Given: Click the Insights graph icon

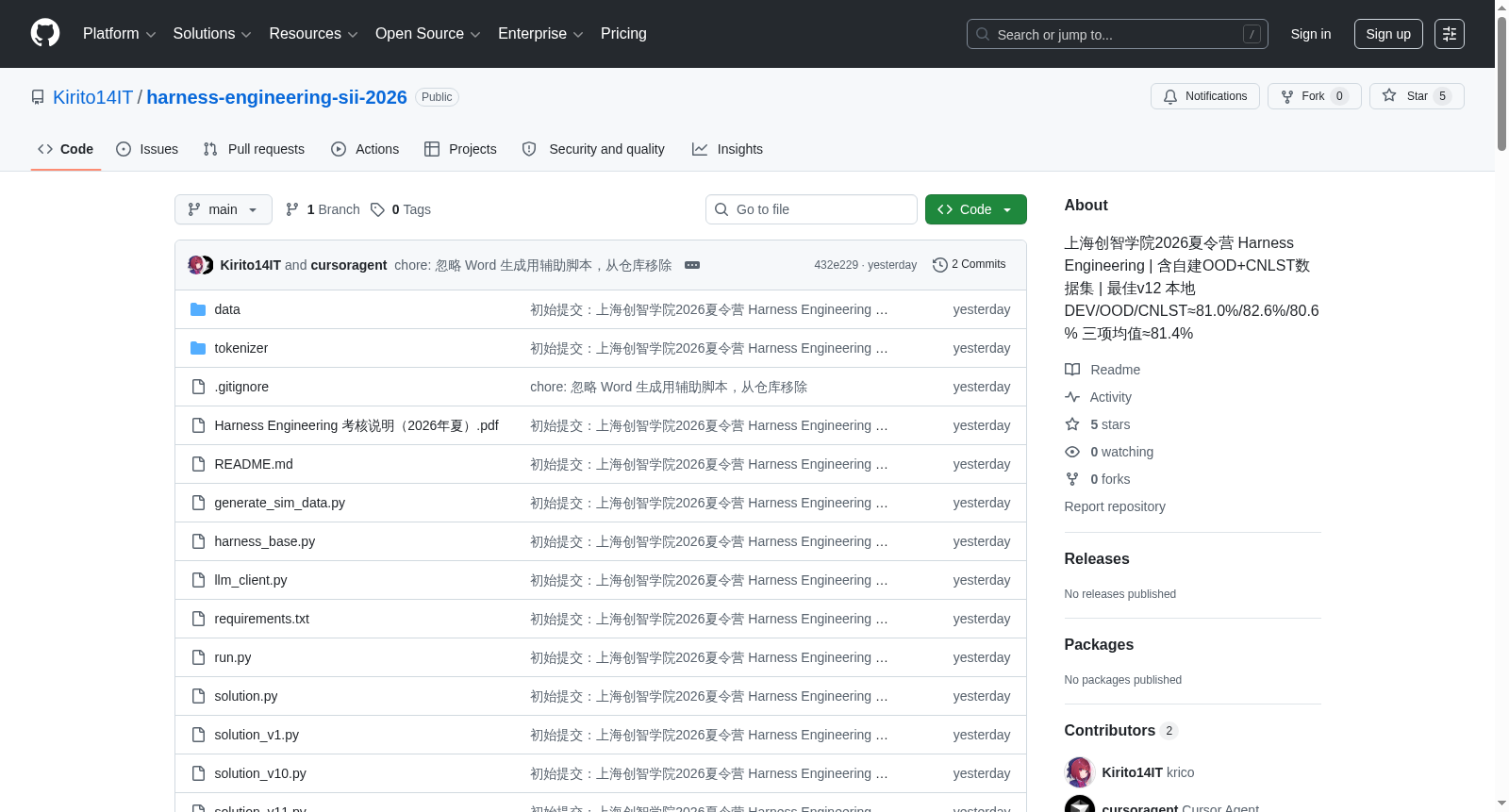Looking at the screenshot, I should click(x=700, y=149).
